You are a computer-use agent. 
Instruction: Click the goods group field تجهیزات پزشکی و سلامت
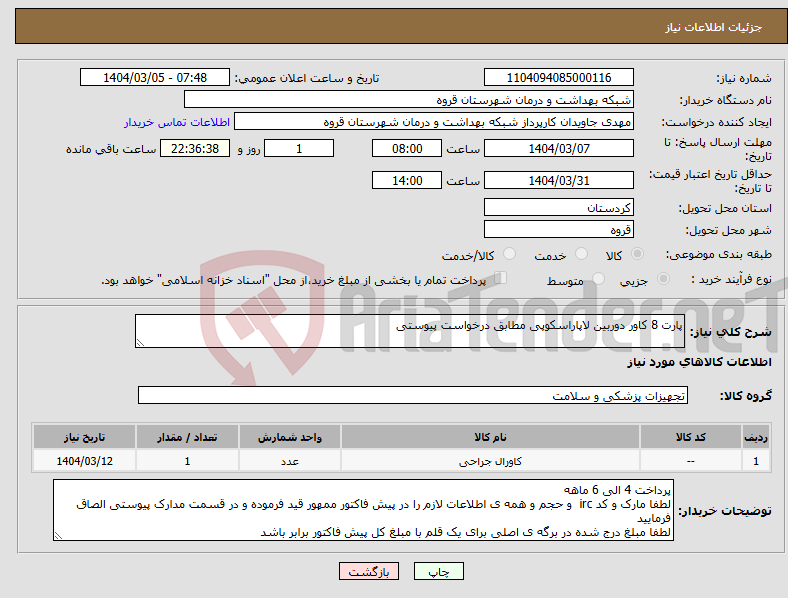[413, 395]
